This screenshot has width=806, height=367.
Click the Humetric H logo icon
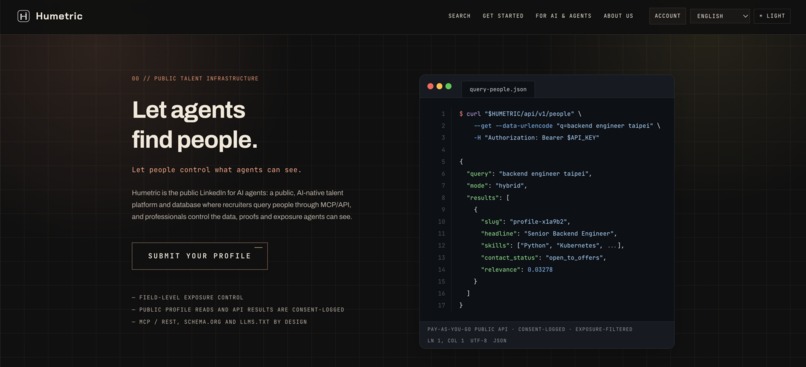(x=23, y=16)
